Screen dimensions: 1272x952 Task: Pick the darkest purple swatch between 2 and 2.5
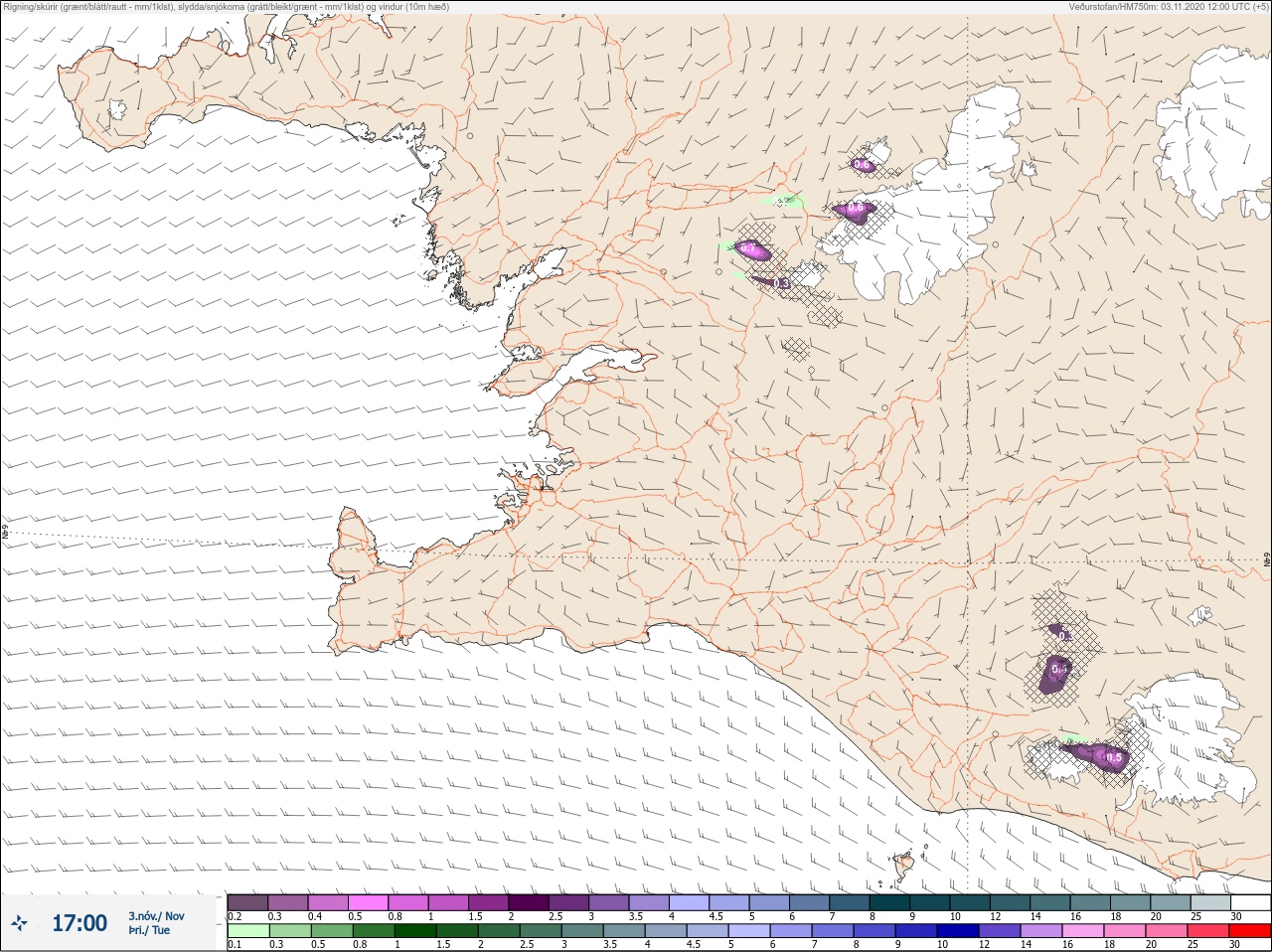529,902
